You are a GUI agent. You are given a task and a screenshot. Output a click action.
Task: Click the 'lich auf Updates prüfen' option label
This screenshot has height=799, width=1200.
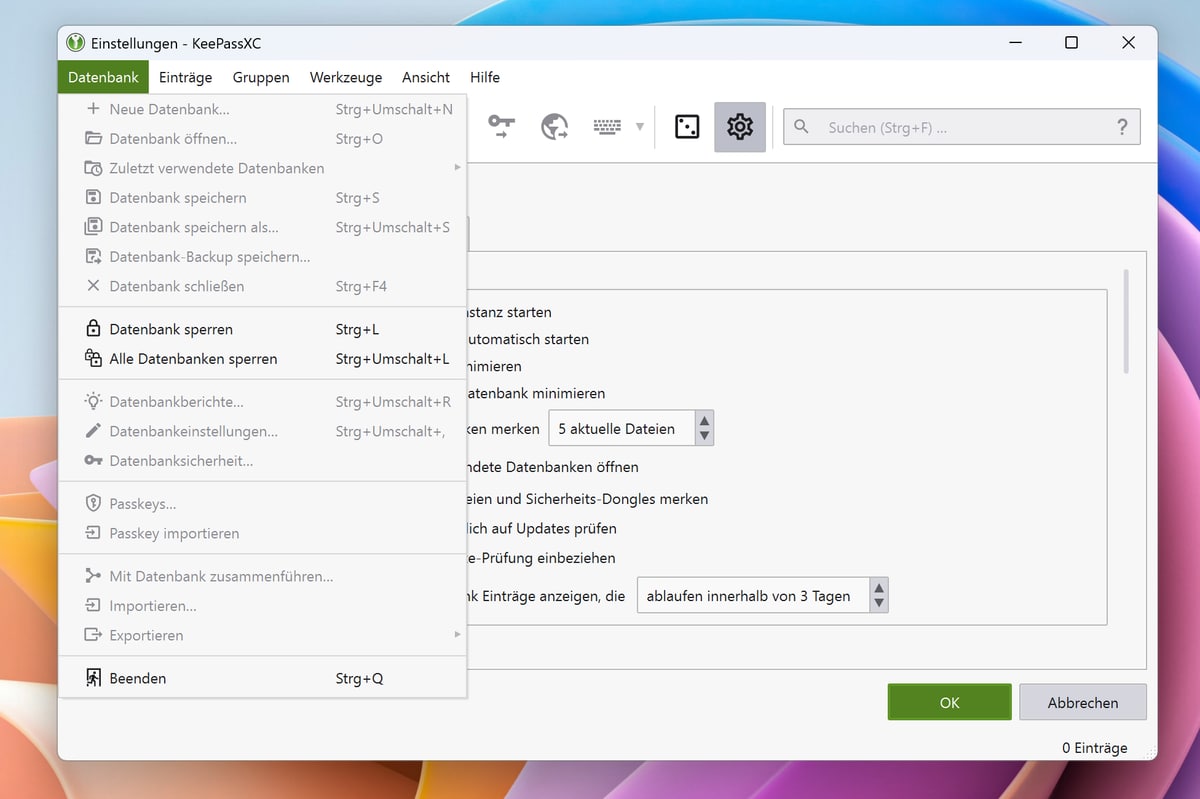click(x=541, y=528)
